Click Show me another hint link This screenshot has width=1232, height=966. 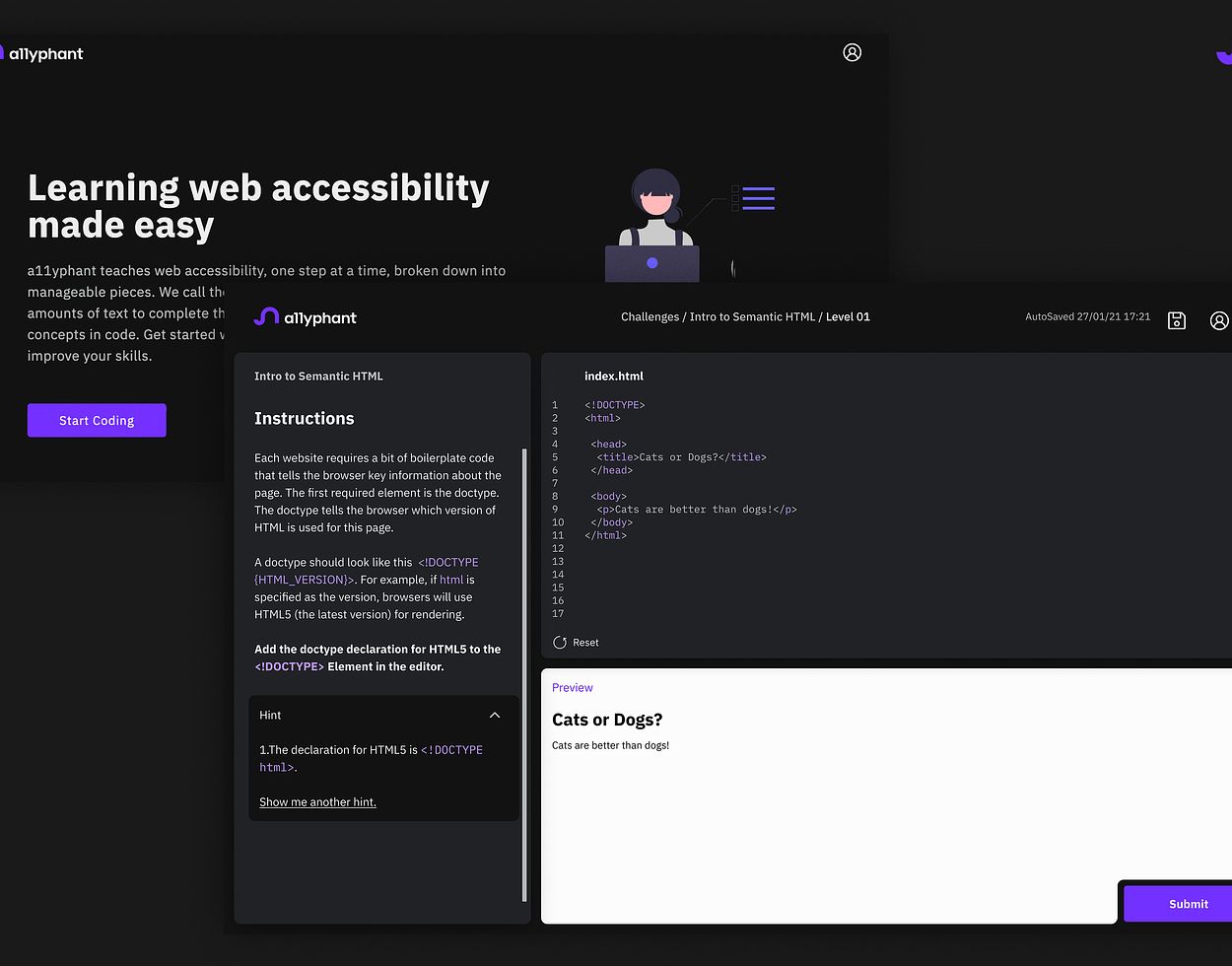tap(317, 801)
